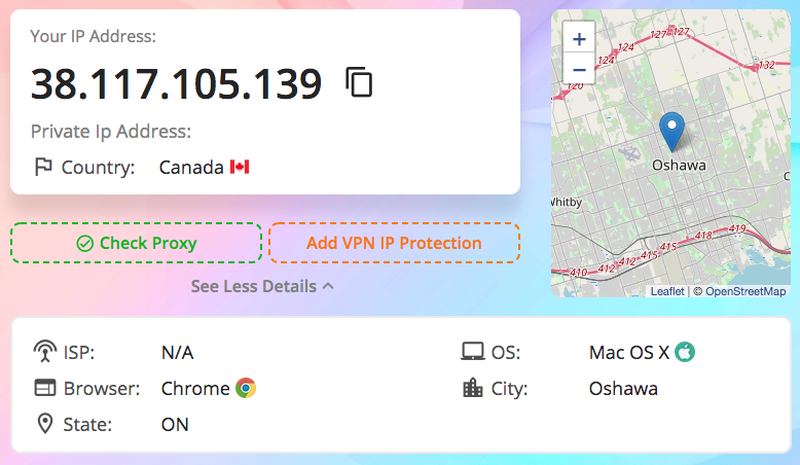Collapse details via See Less Details
Screen dimensions: 800x465
263,286
